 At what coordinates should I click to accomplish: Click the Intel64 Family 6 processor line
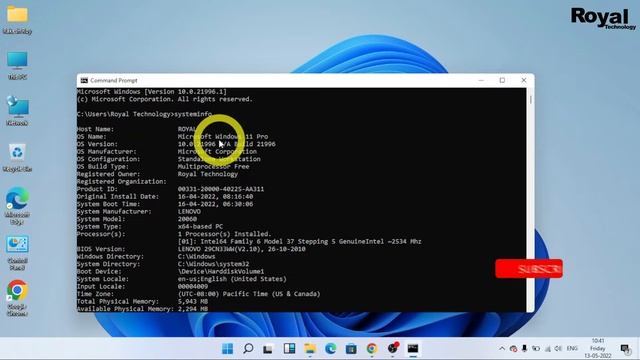300,242
